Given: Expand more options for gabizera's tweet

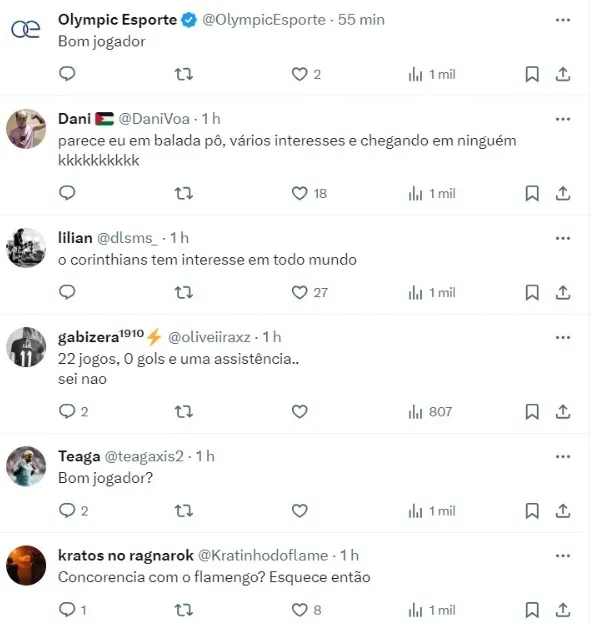Looking at the screenshot, I should point(563,337).
